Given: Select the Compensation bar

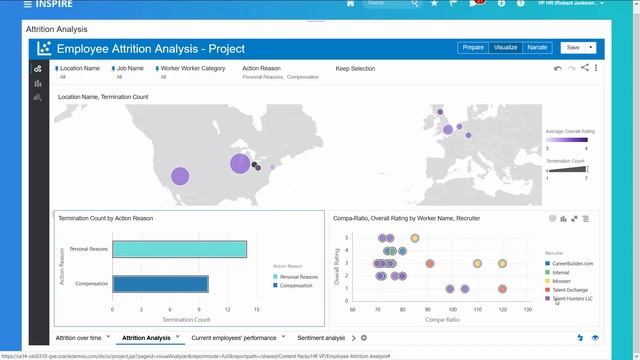Looking at the screenshot, I should 160,284.
